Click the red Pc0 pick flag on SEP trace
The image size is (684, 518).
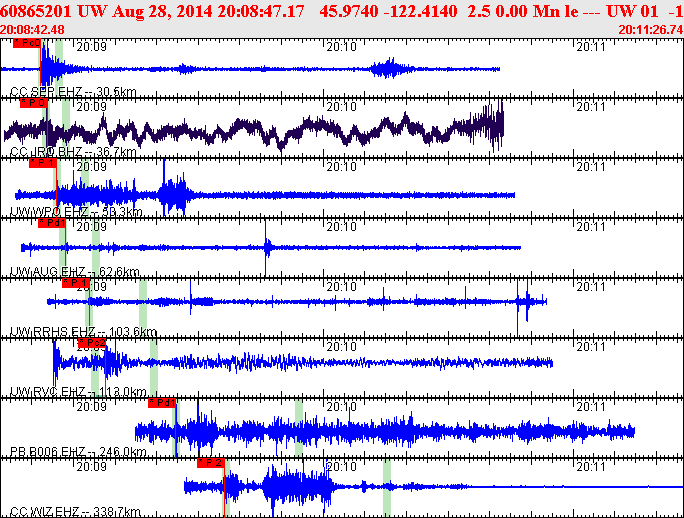[27, 44]
